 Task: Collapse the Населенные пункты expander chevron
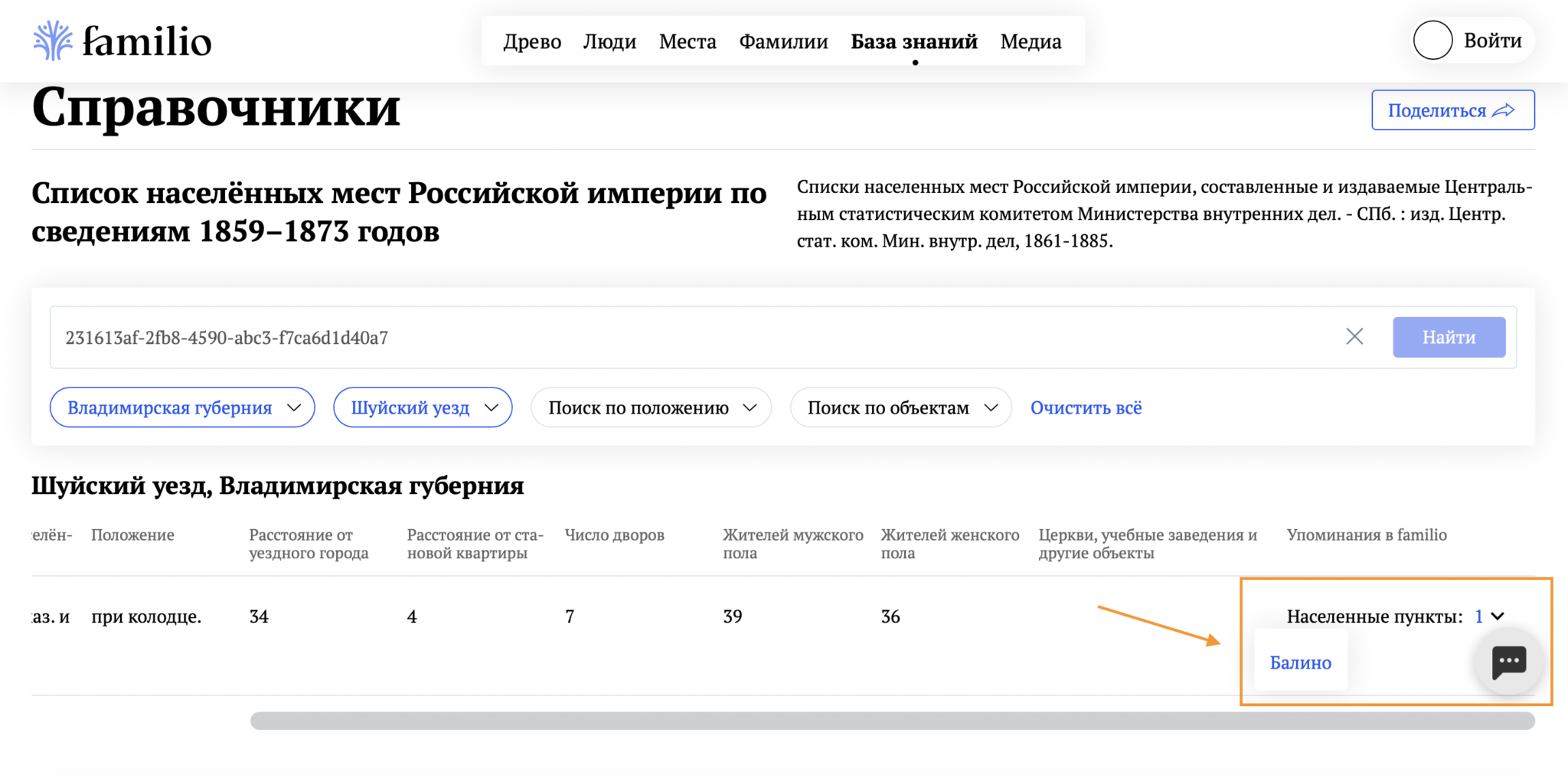click(x=1498, y=616)
